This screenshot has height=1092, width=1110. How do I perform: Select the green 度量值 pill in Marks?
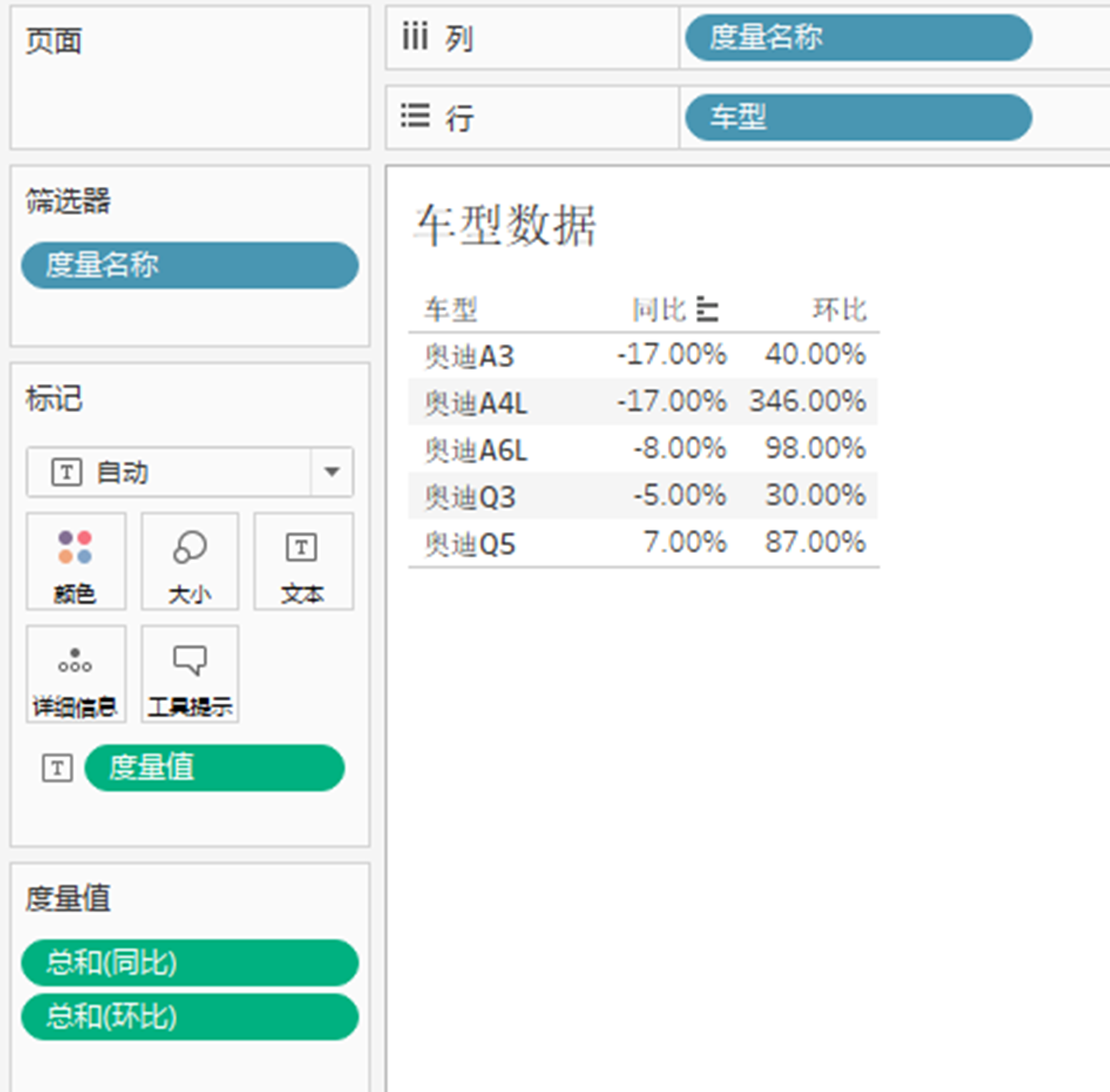coord(214,767)
